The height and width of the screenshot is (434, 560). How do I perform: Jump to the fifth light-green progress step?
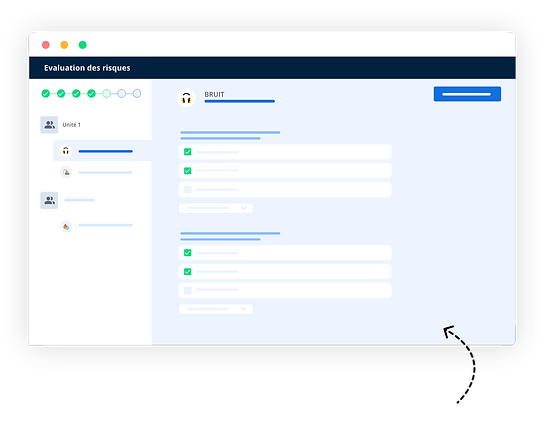(x=106, y=94)
